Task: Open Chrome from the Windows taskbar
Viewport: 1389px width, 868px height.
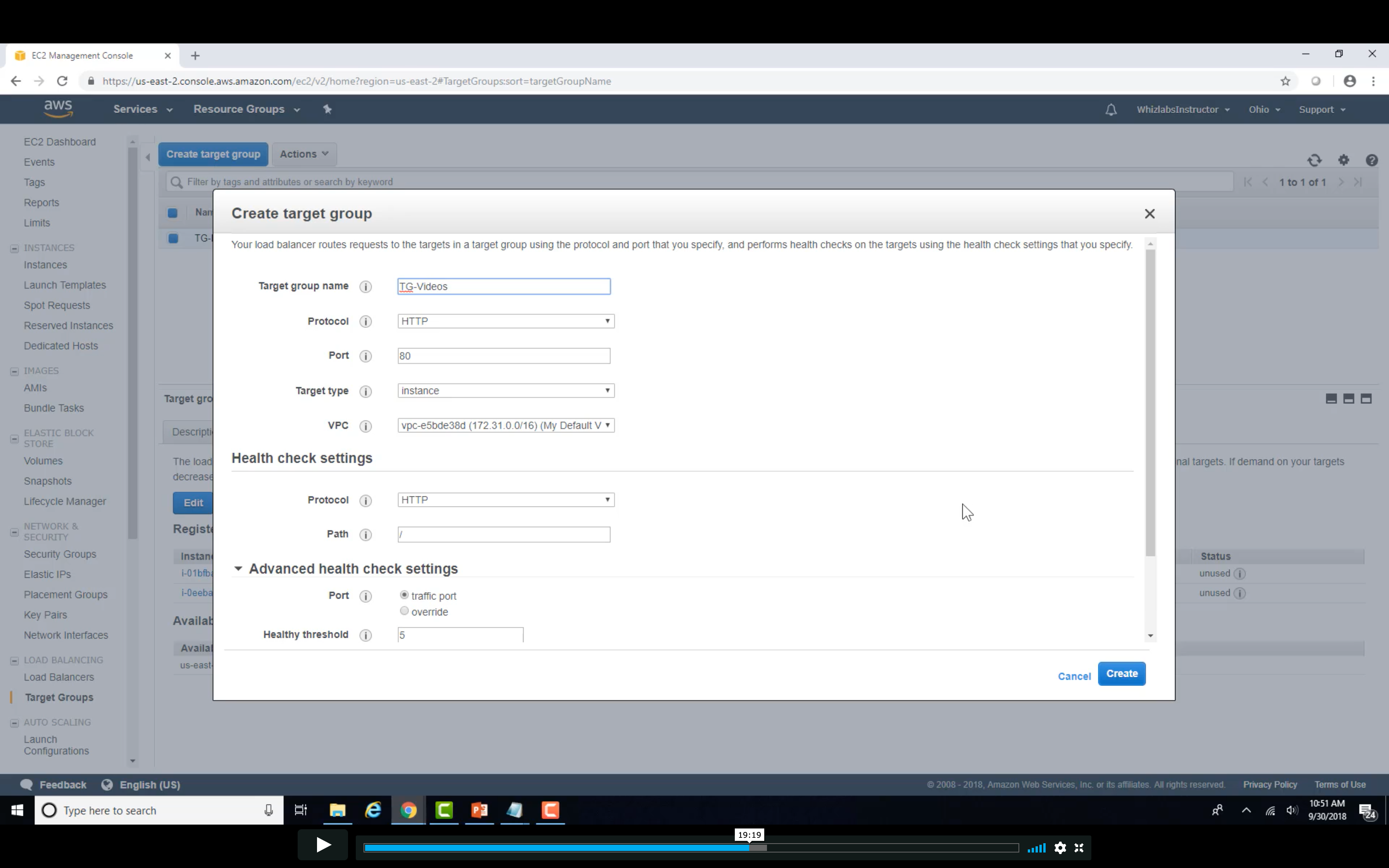Action: [408, 810]
